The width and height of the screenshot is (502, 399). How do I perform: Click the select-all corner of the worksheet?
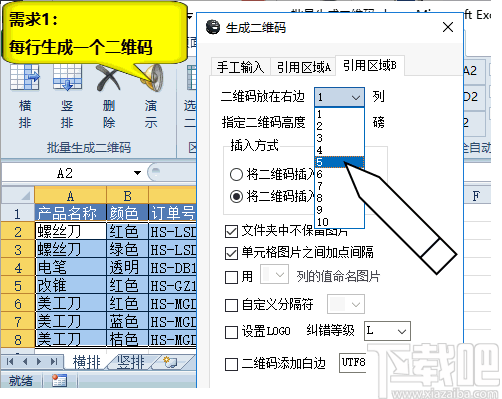[x=18, y=195]
